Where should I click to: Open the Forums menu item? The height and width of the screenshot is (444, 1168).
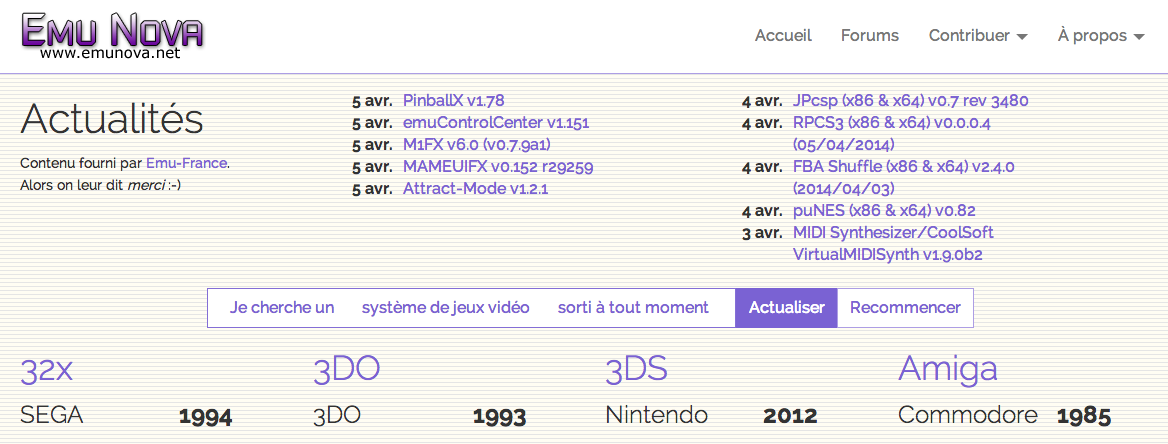869,36
